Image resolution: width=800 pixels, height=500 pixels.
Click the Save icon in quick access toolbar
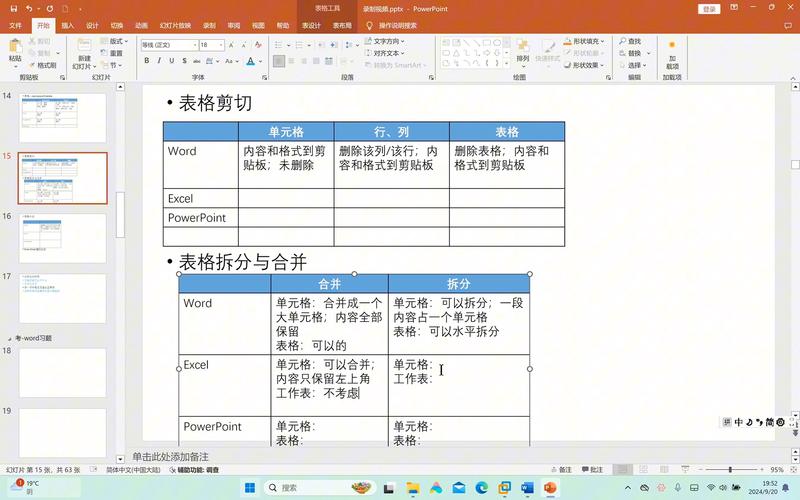[14, 9]
